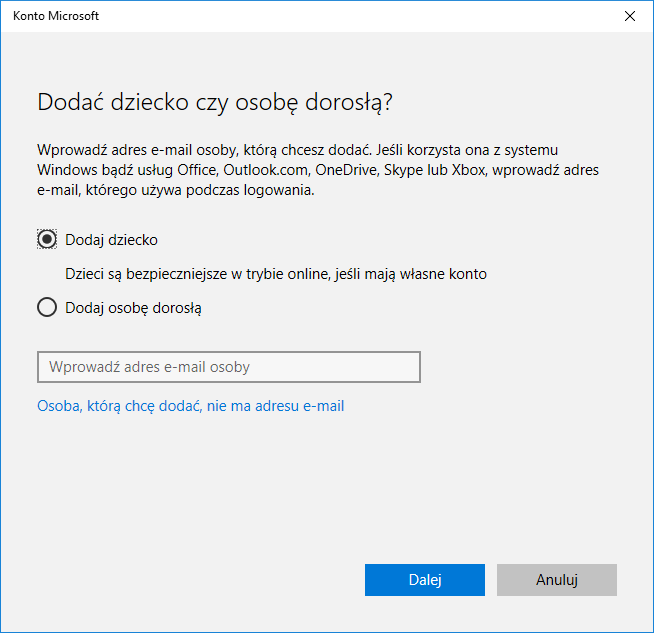Close the Konto Microsoft window
The image size is (654, 633).
pyautogui.click(x=630, y=17)
